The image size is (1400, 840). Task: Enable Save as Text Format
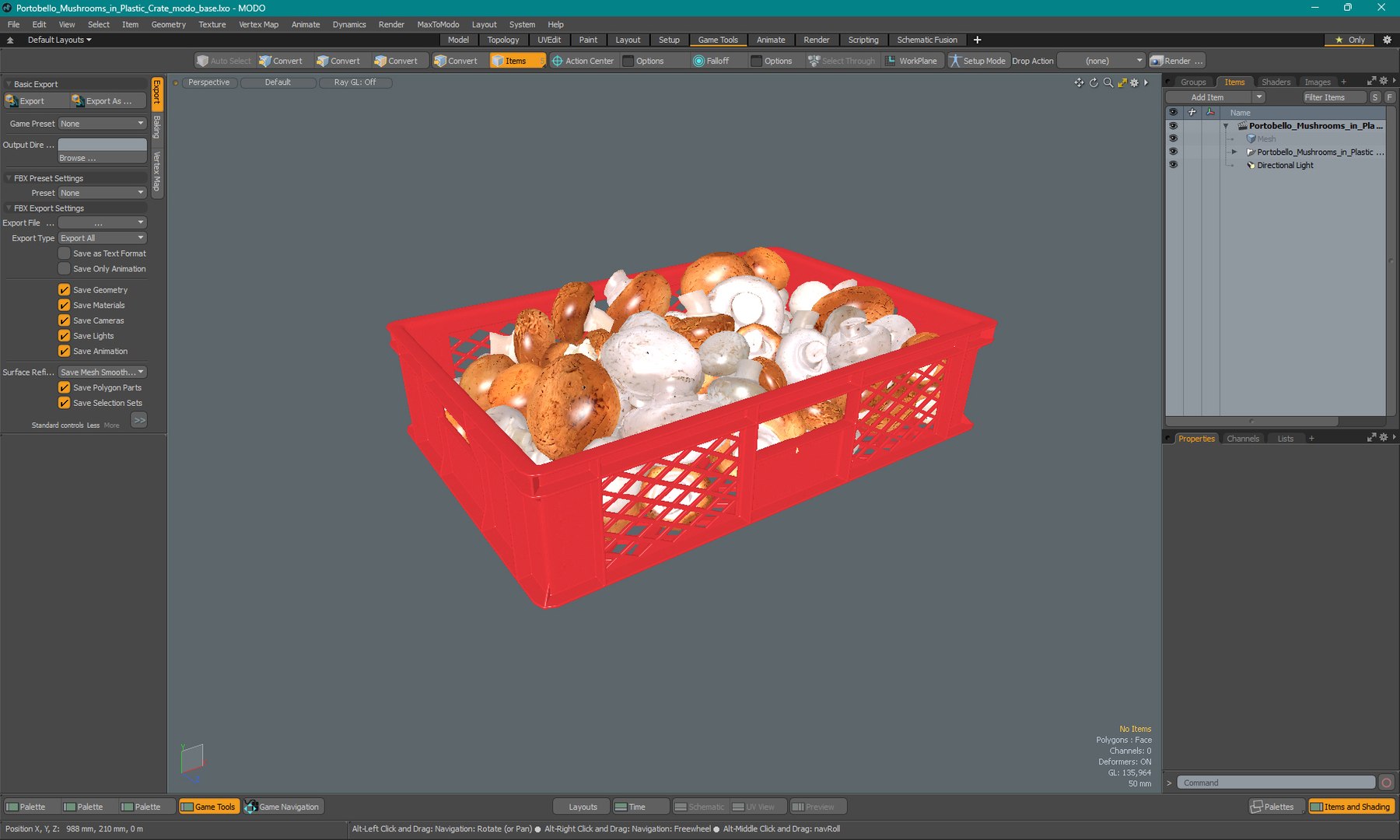65,254
